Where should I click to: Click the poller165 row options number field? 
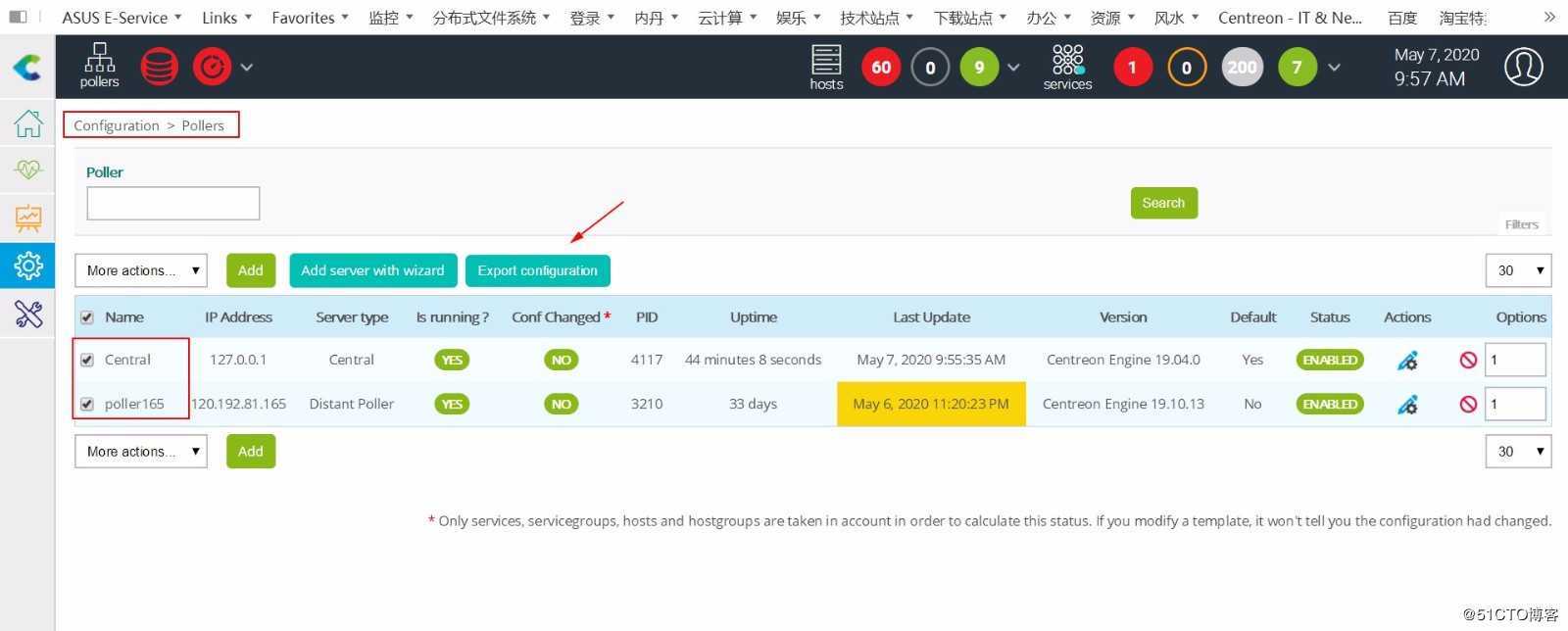[x=1515, y=404]
